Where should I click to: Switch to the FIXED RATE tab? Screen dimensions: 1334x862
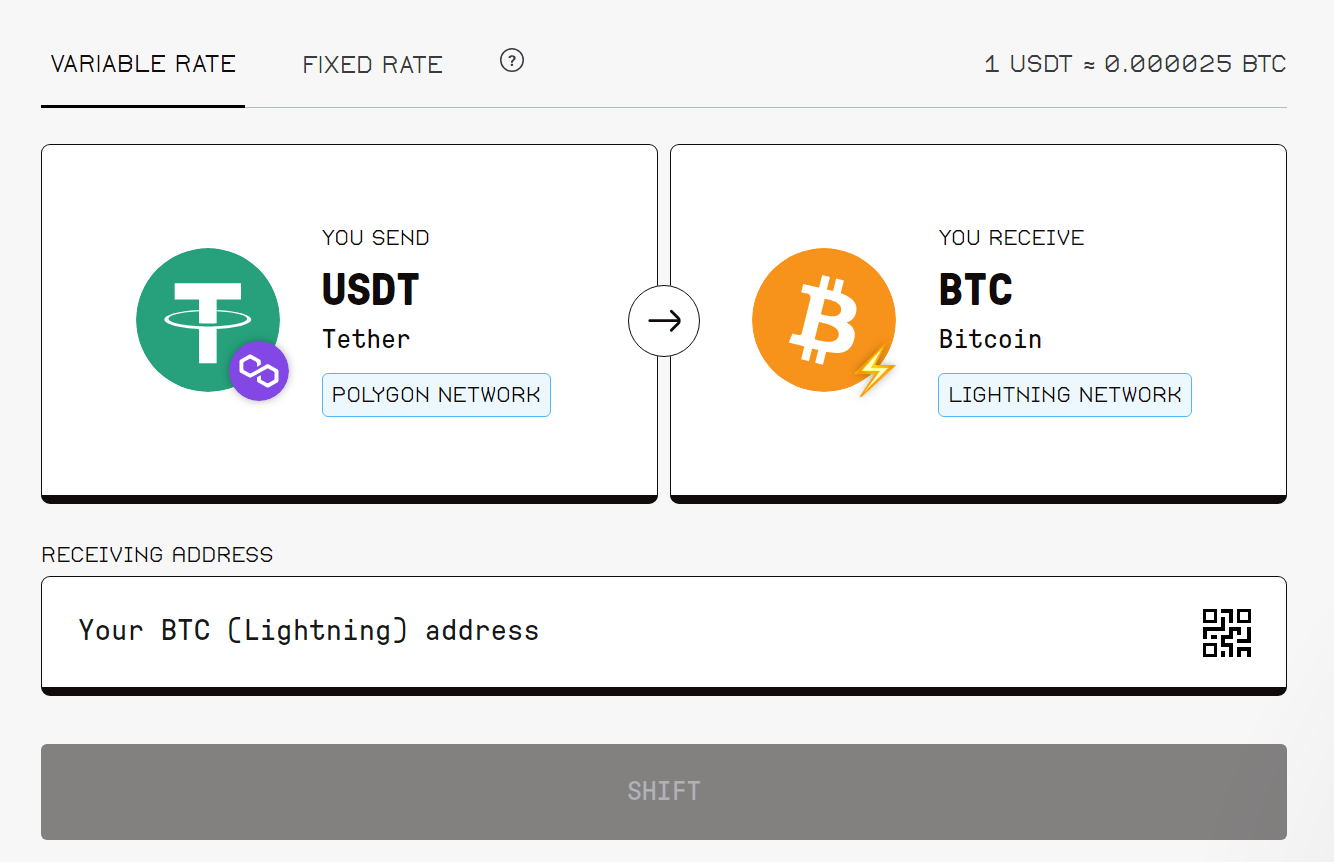pyautogui.click(x=372, y=64)
